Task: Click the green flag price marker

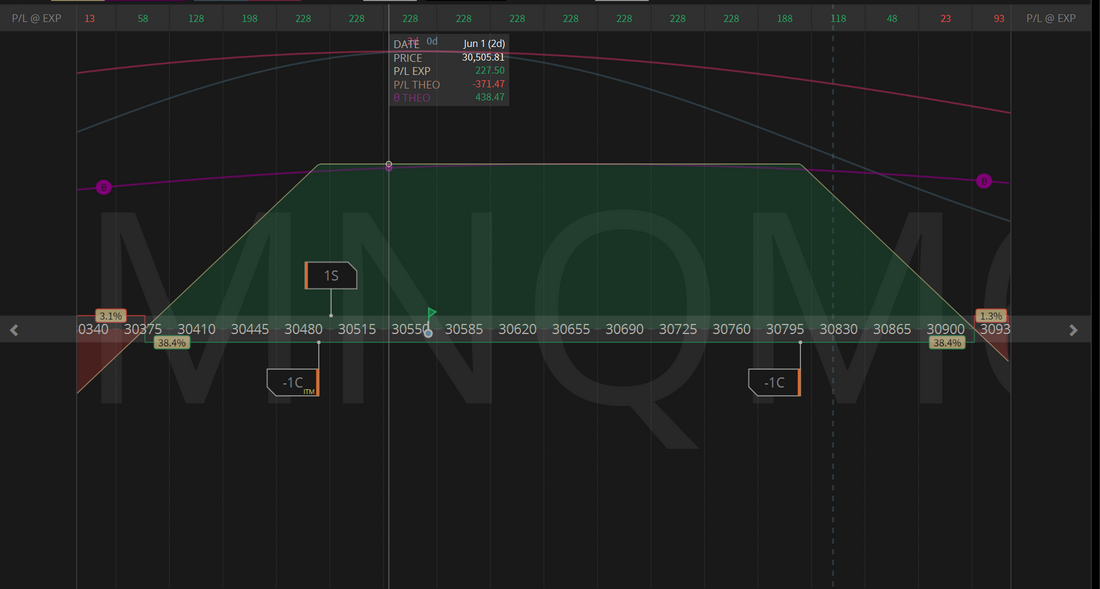Action: (x=431, y=313)
